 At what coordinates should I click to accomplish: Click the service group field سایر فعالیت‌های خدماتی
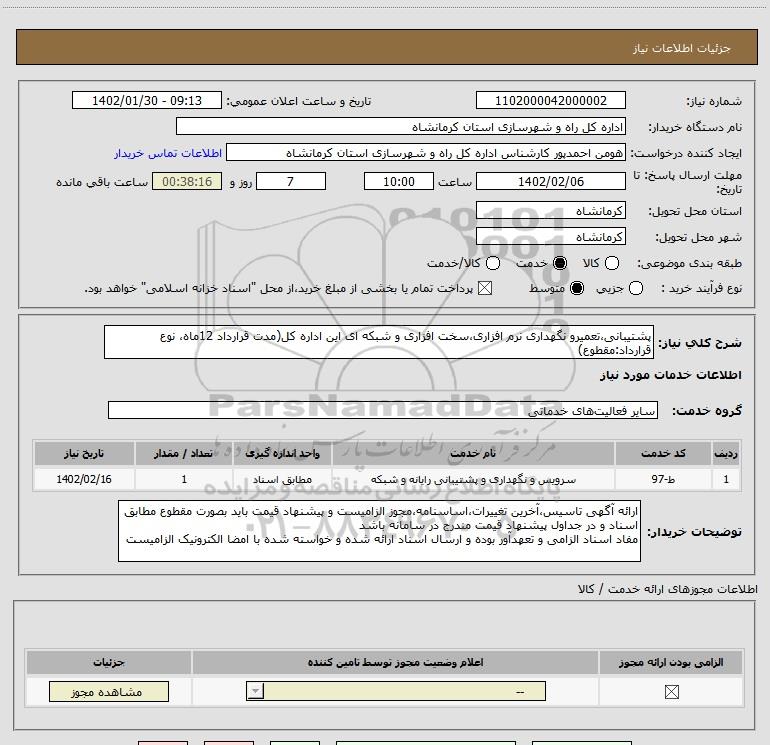383,410
